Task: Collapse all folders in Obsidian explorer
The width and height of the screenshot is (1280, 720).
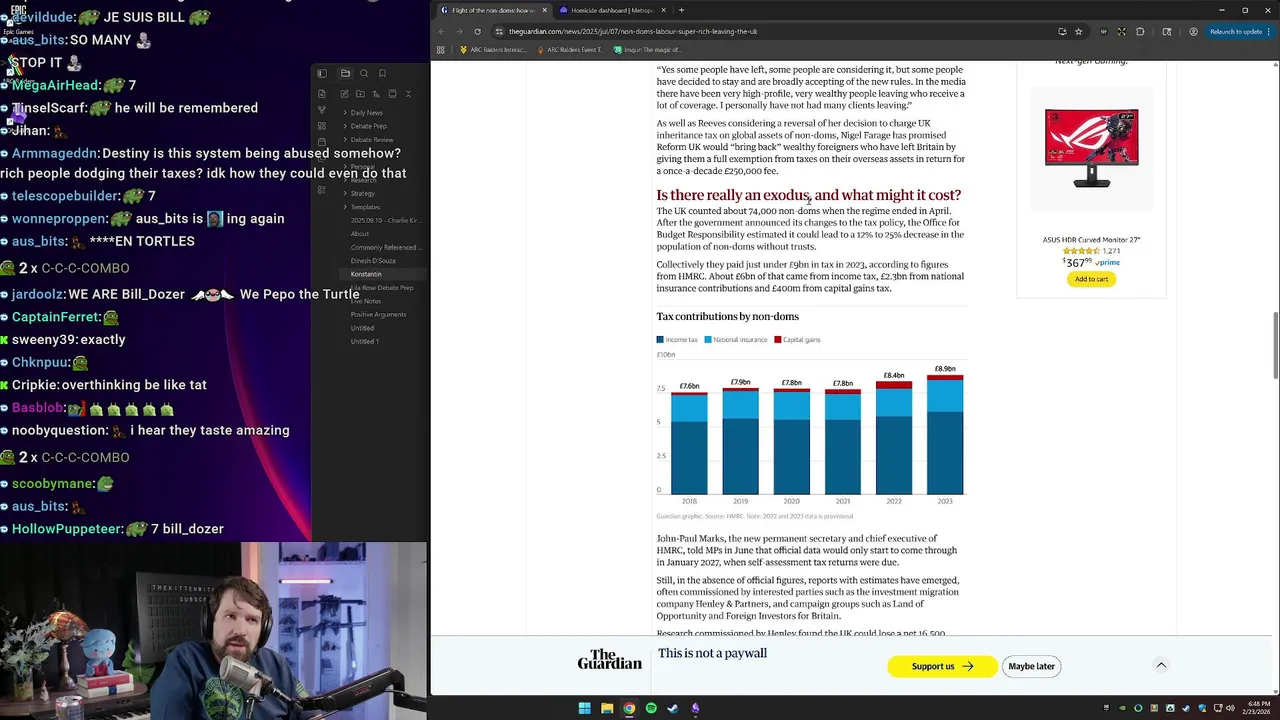Action: 408,94
